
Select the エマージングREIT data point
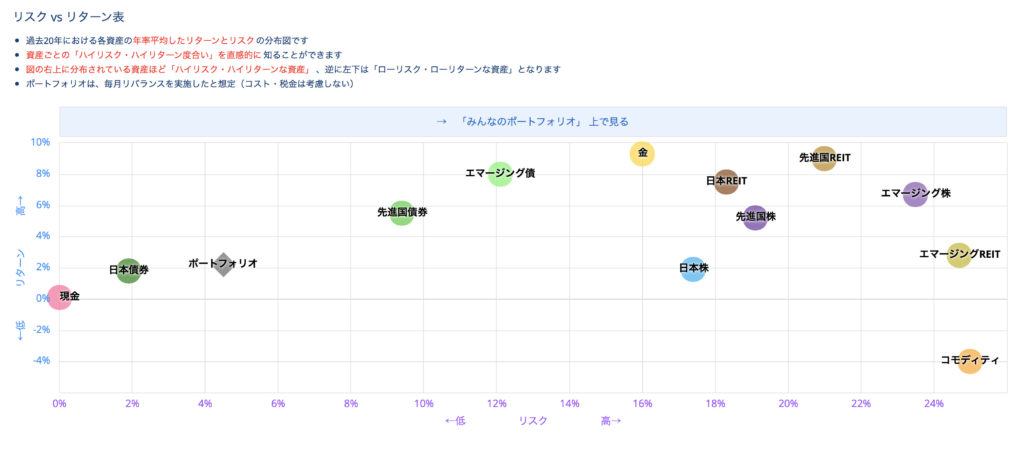[959, 255]
